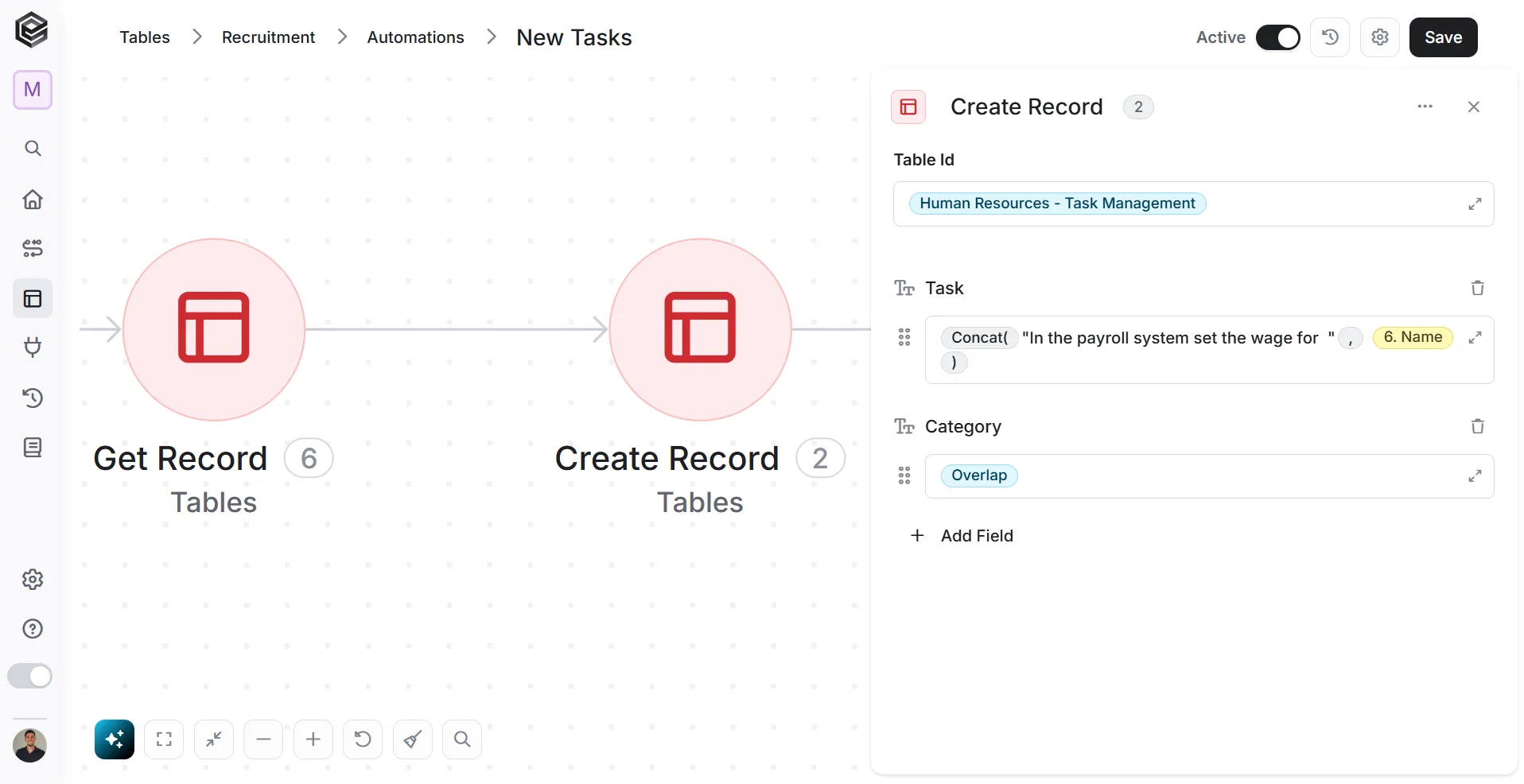Screen dimensions: 1524x784
Task: Add a new field to record
Action: pyautogui.click(x=962, y=536)
